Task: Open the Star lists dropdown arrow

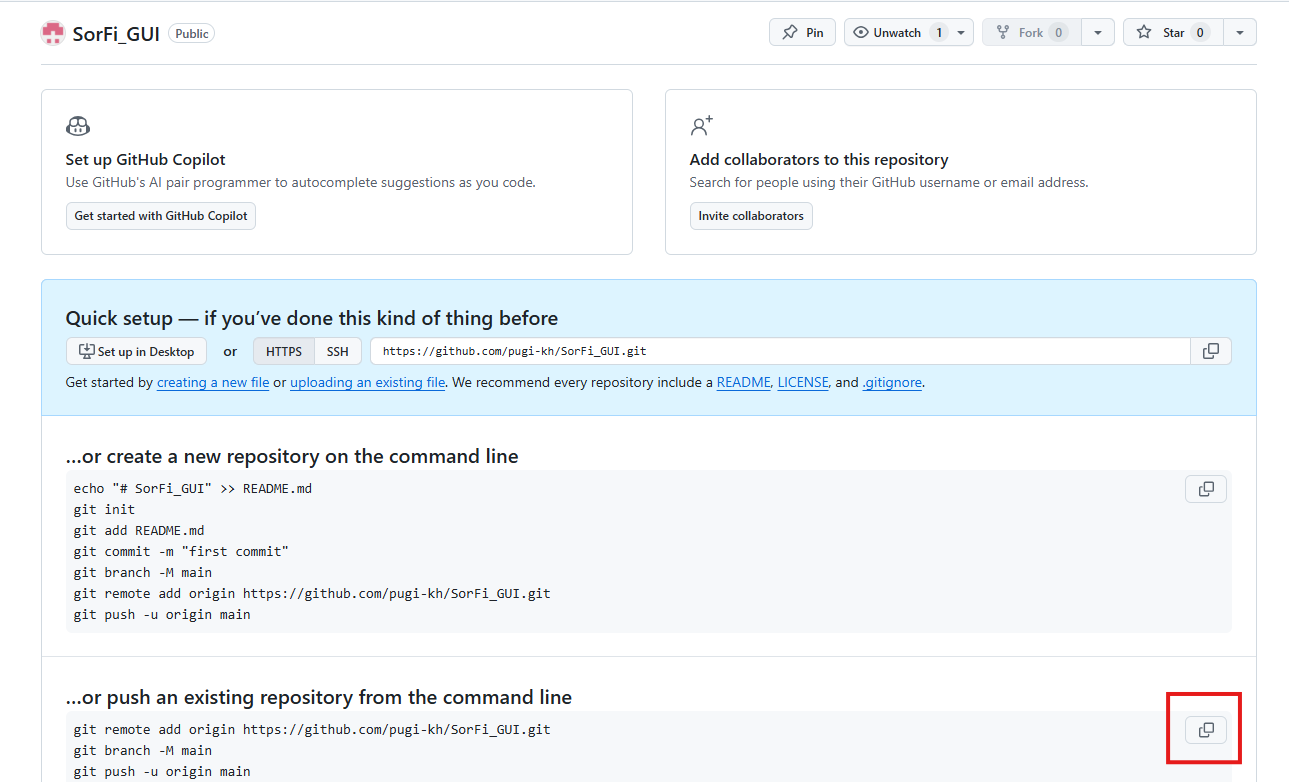Action: pos(1240,32)
